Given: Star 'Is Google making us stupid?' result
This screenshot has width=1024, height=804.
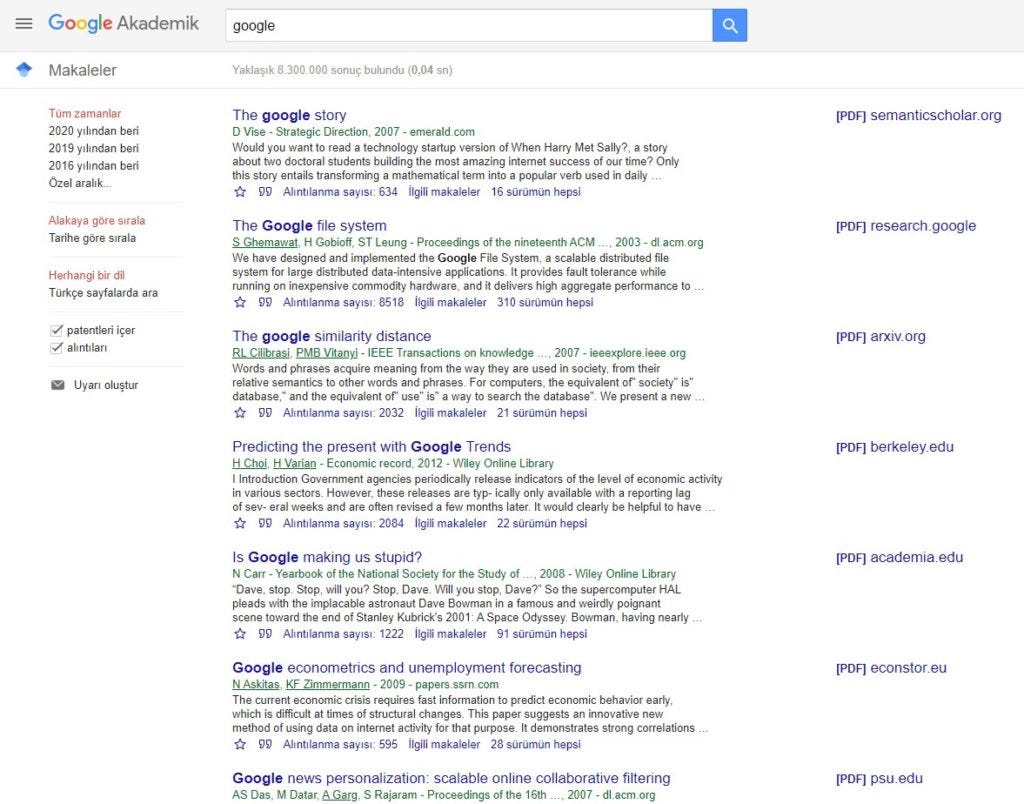Looking at the screenshot, I should [240, 634].
